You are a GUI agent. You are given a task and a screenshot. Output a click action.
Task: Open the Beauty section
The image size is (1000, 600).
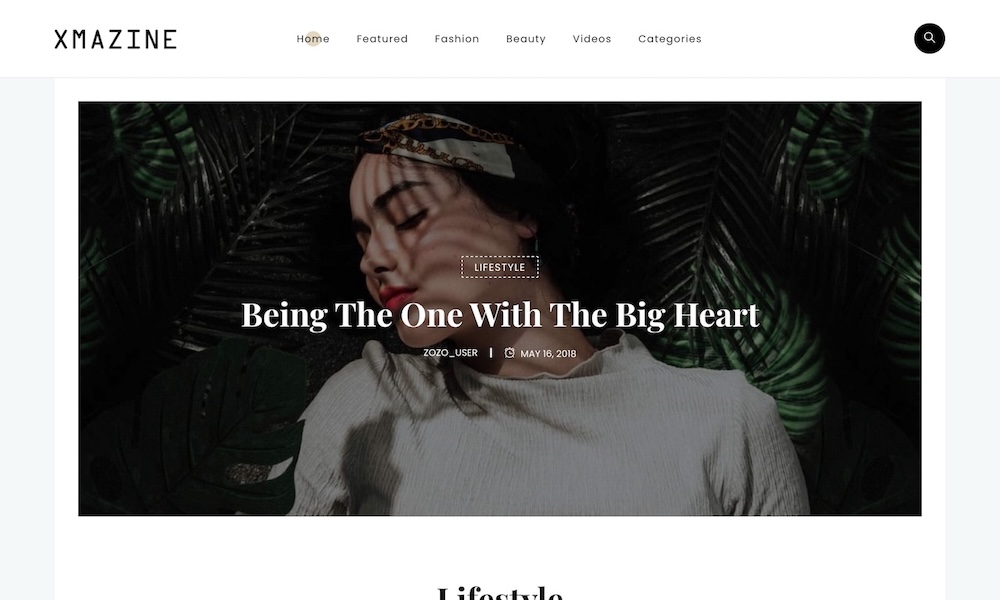[x=526, y=39]
